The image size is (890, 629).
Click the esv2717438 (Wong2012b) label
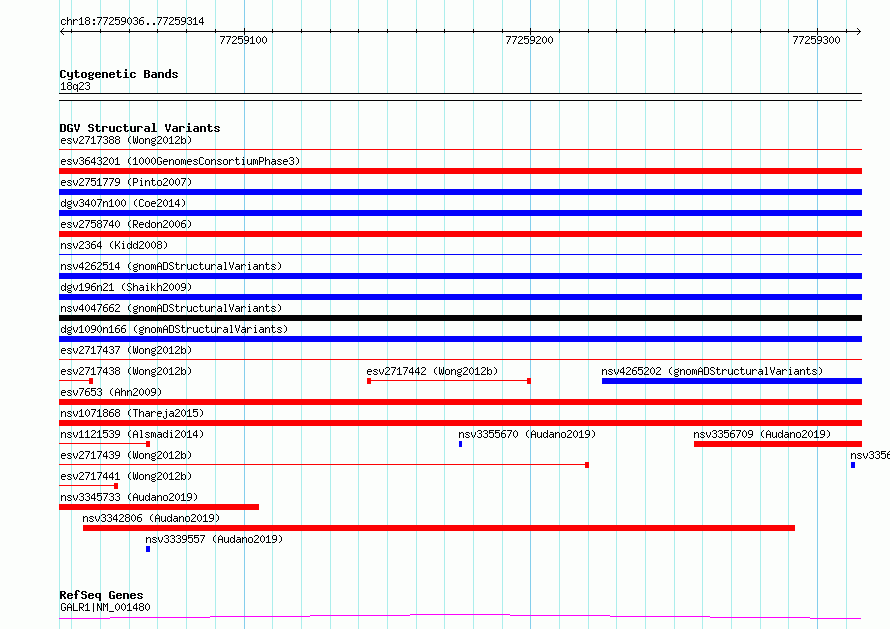coord(126,371)
